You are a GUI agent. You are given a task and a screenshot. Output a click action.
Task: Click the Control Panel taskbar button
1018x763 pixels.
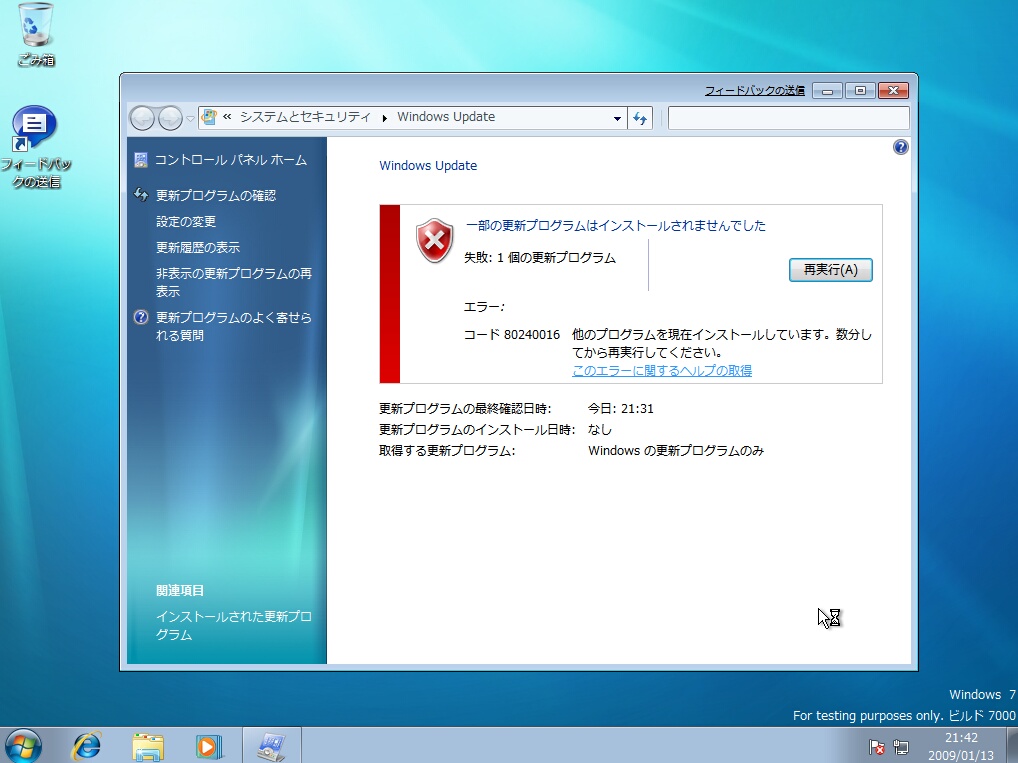pos(271,745)
